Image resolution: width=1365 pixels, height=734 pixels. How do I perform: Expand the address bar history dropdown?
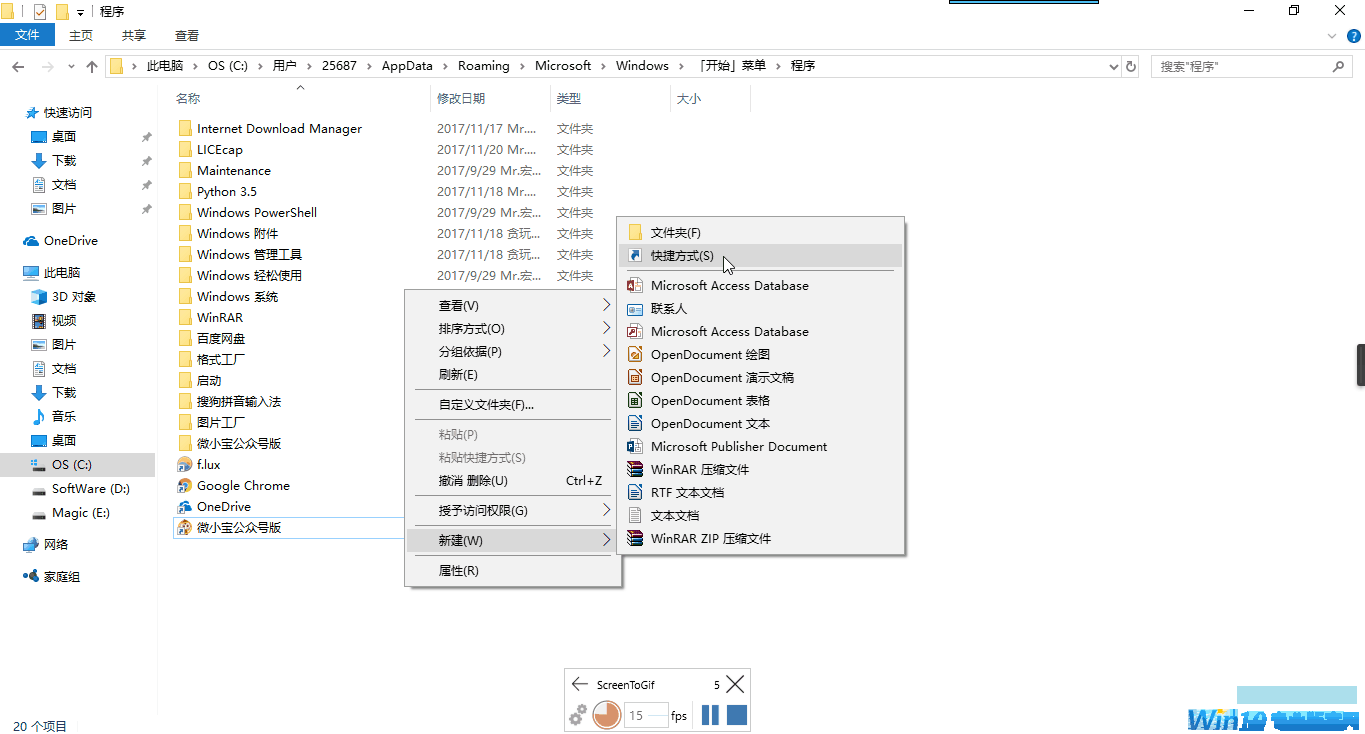click(x=1114, y=67)
